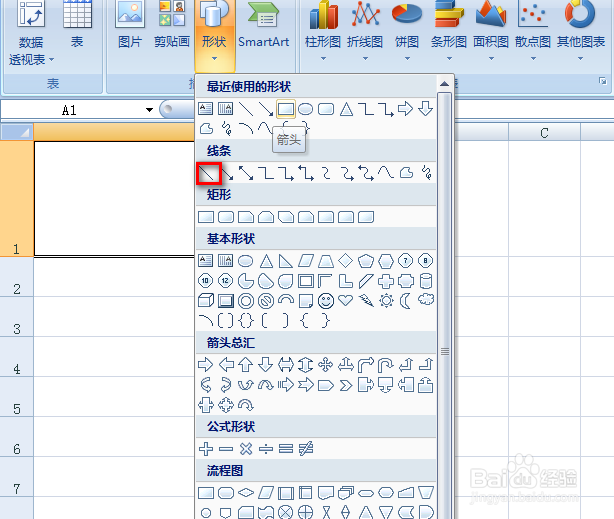Open the line chart (折线图) dropdown

click(365, 33)
